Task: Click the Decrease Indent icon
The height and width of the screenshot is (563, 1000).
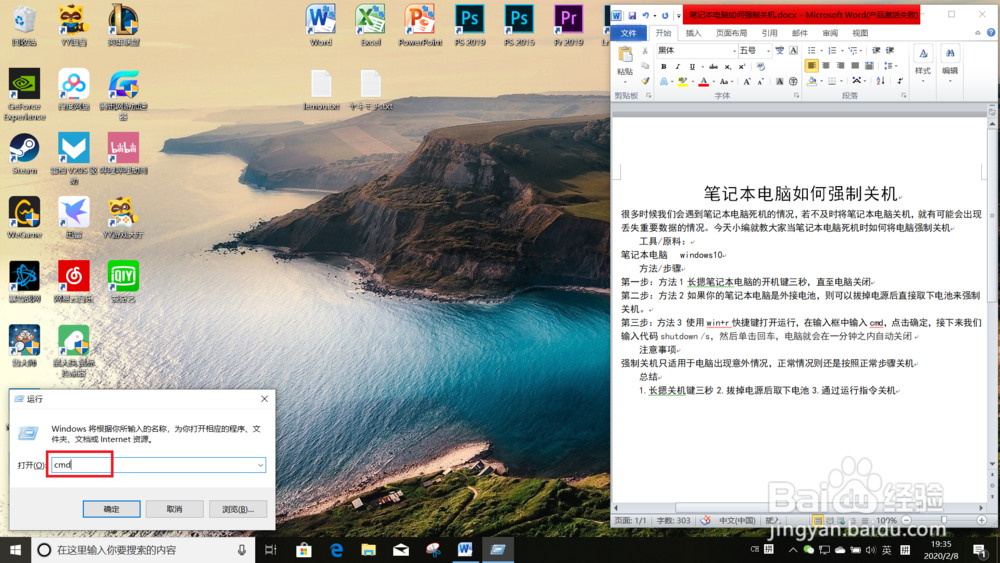Action: tap(876, 50)
